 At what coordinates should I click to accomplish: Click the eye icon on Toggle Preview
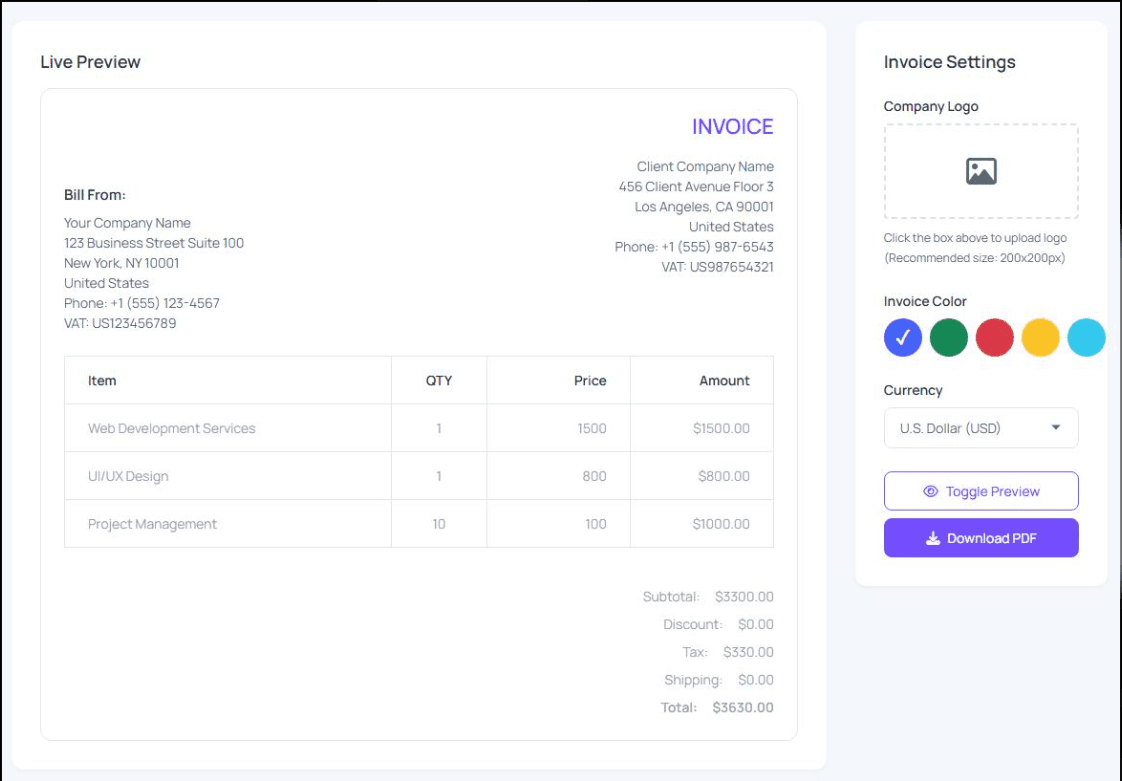click(x=930, y=491)
